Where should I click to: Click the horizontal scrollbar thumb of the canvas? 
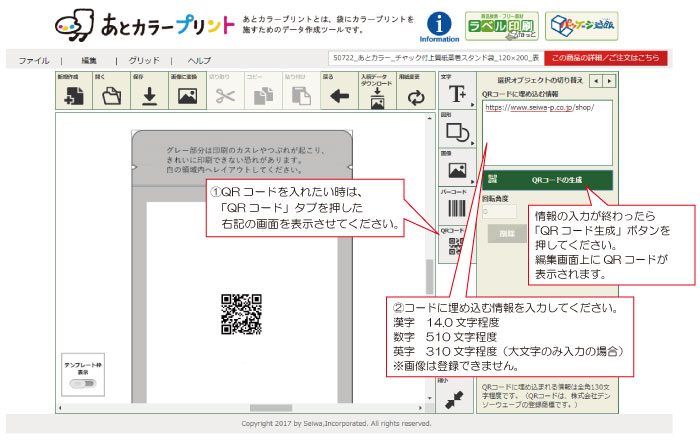point(271,408)
